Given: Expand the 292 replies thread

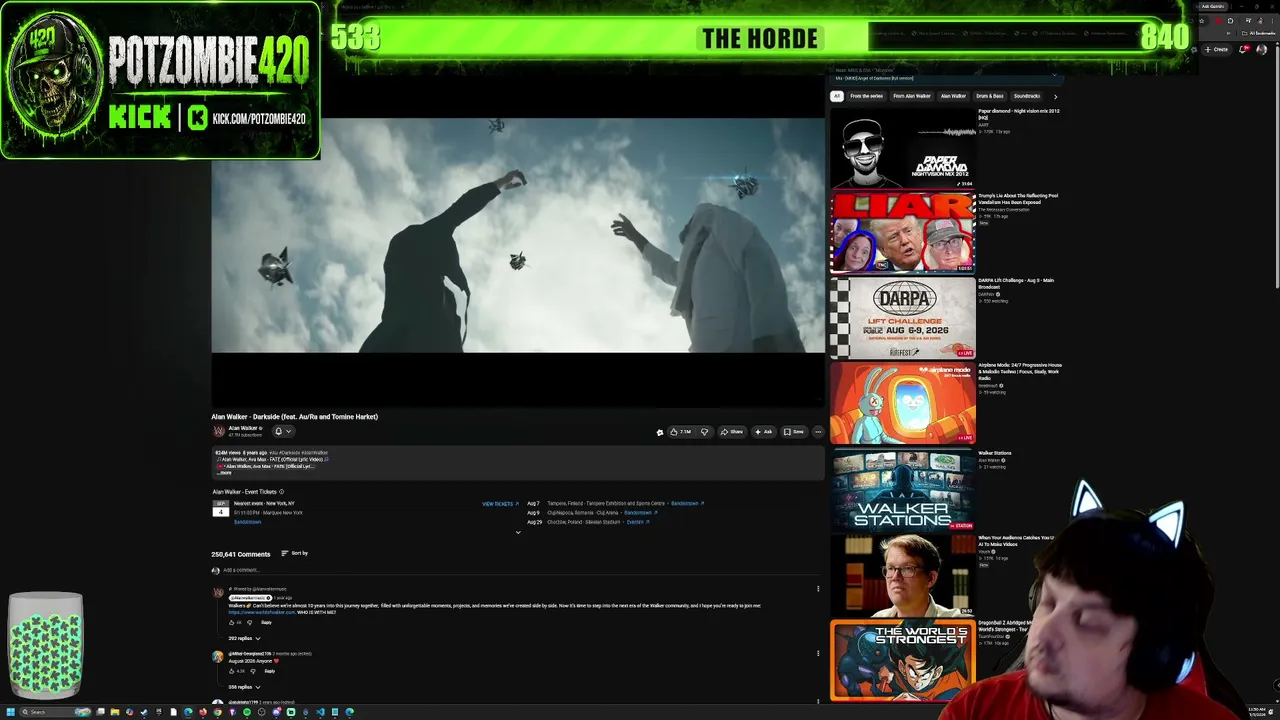Looking at the screenshot, I should pos(244,638).
